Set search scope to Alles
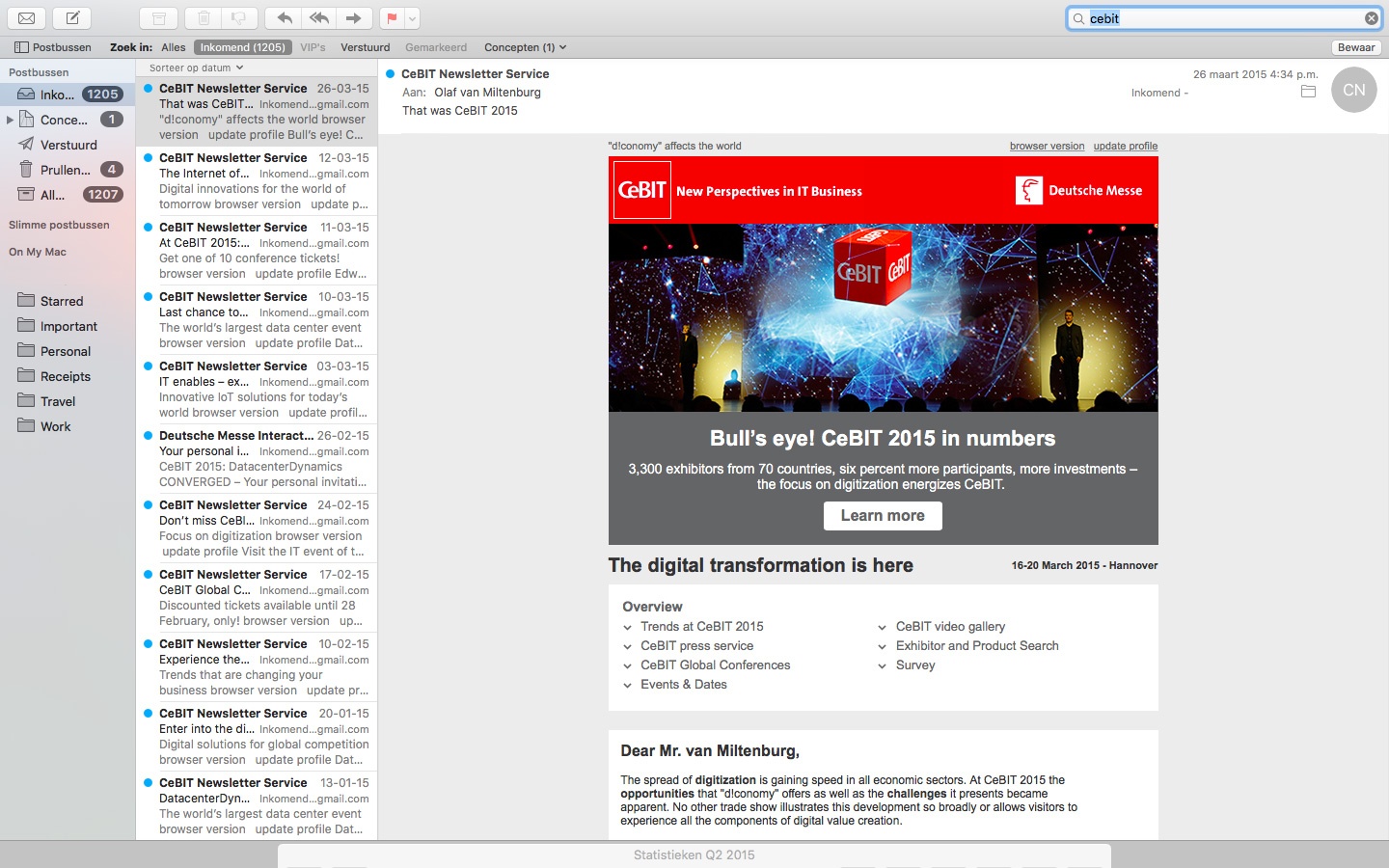The height and width of the screenshot is (868, 1389). coord(174,47)
